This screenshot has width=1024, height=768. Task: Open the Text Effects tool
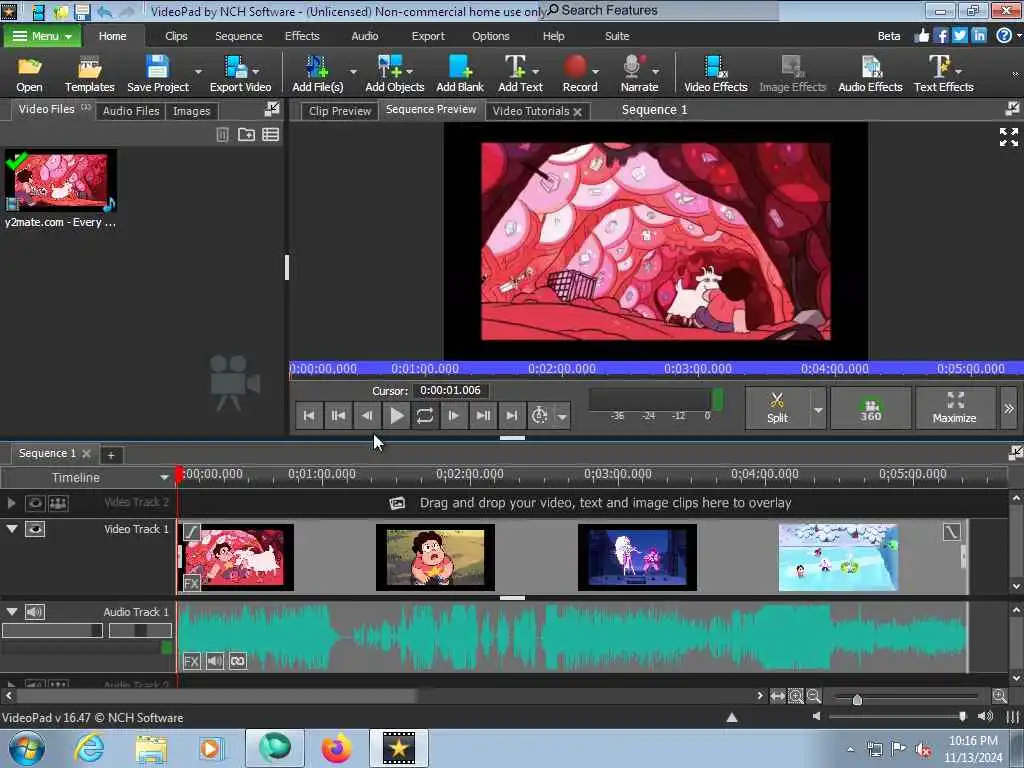943,74
